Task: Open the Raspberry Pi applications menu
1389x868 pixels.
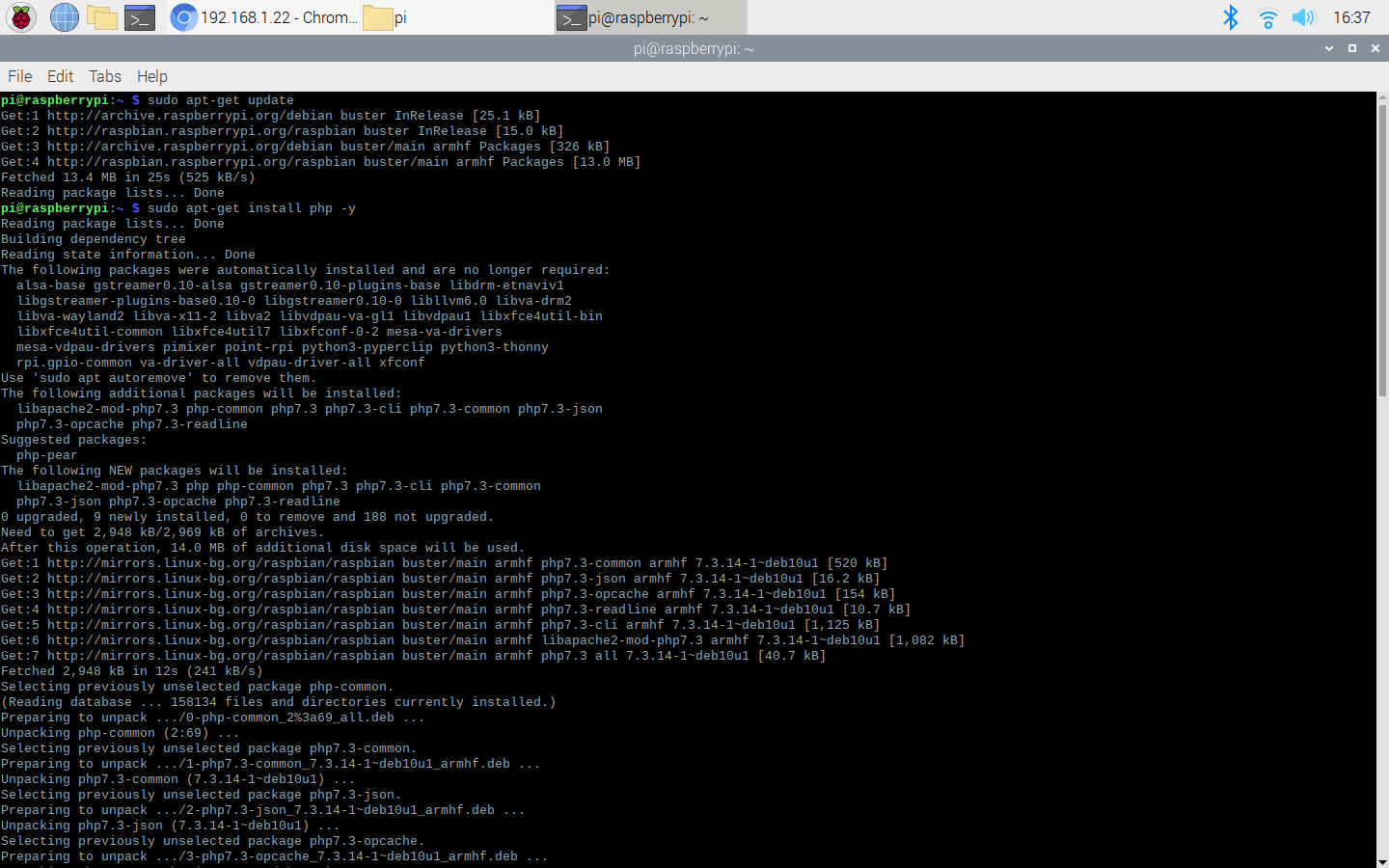Action: [x=19, y=17]
